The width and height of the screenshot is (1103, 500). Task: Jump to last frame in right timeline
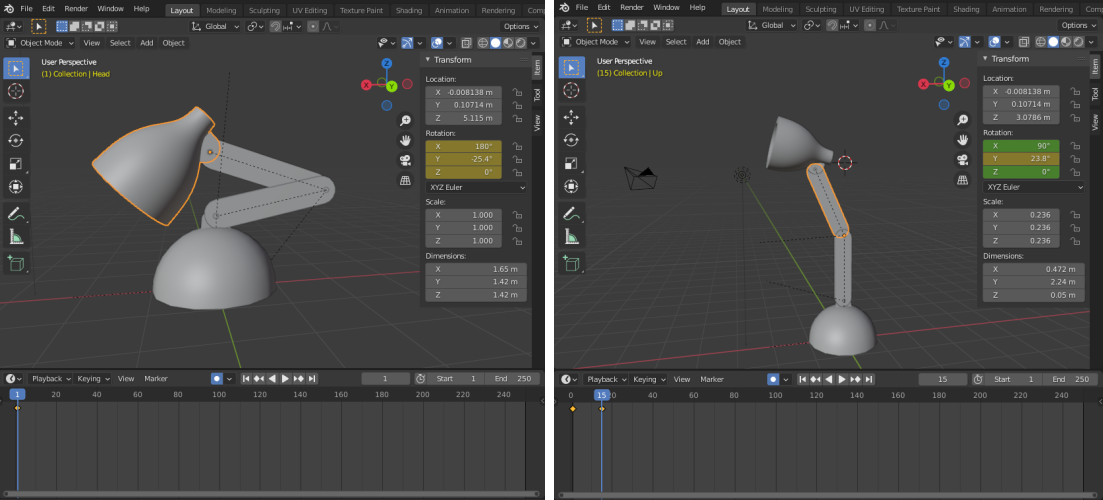click(x=869, y=379)
